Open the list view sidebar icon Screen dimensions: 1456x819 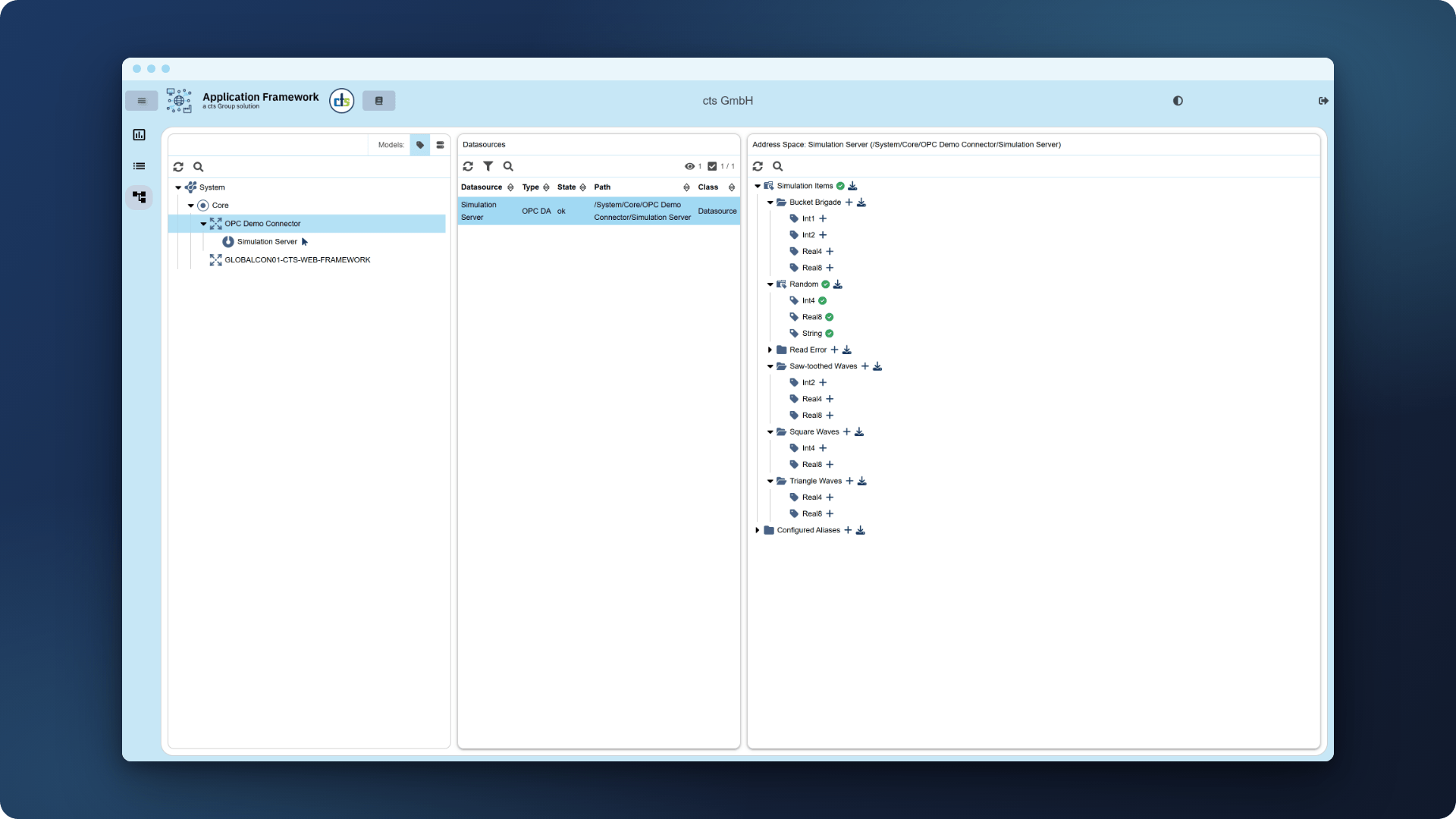pos(140,166)
